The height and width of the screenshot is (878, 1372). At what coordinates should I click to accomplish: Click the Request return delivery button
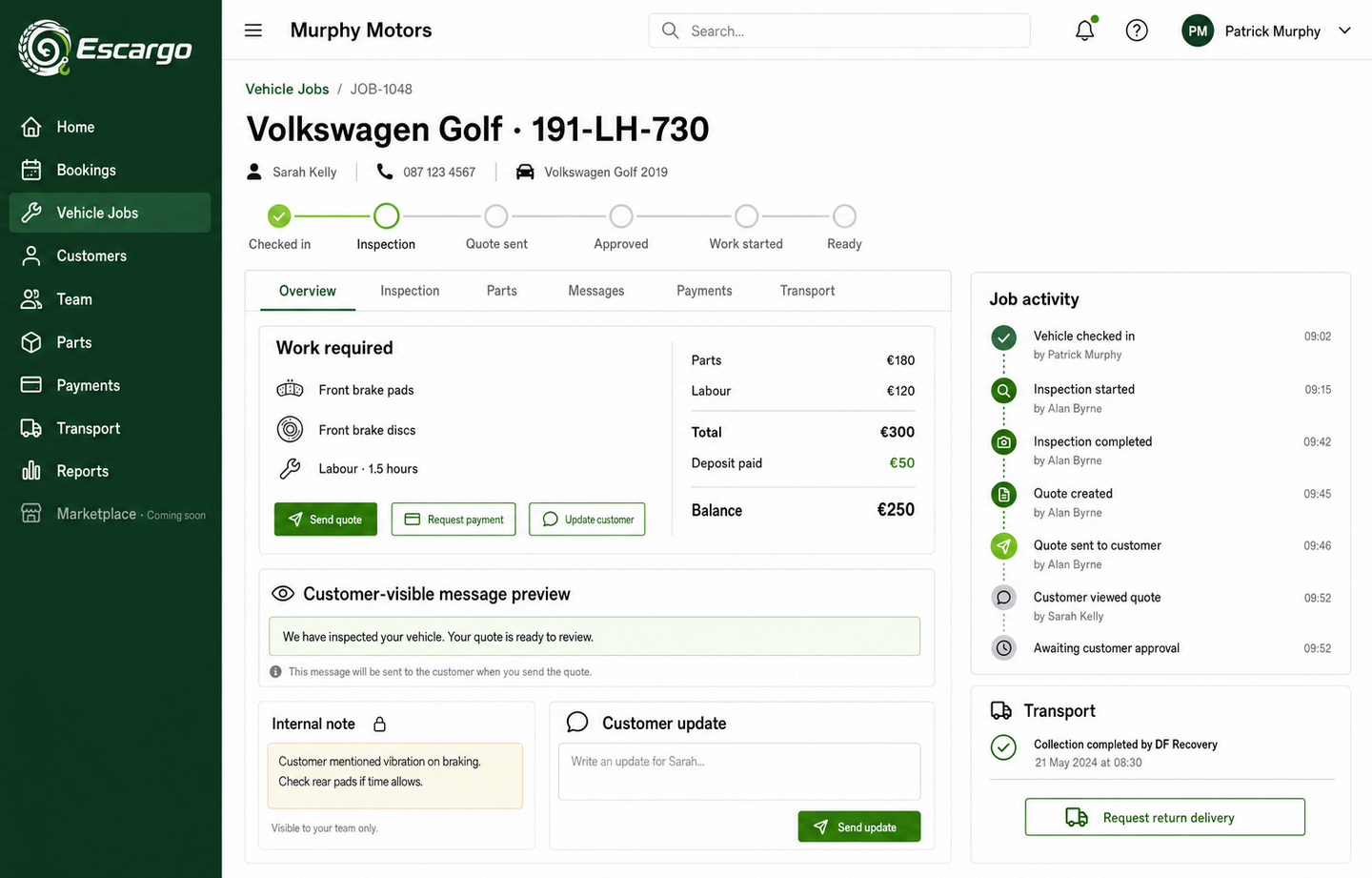(x=1164, y=817)
